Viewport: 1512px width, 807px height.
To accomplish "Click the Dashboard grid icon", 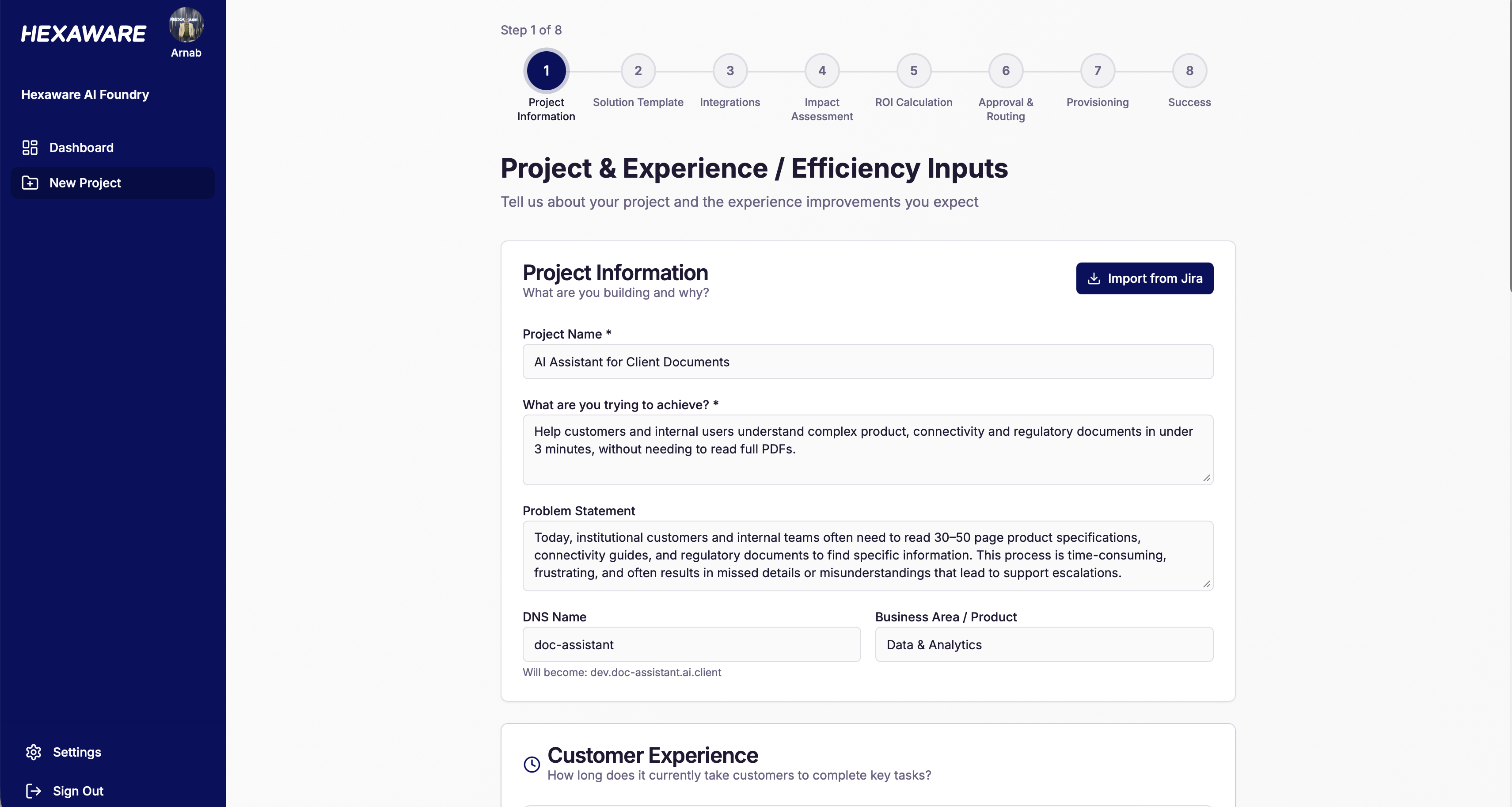I will (30, 147).
